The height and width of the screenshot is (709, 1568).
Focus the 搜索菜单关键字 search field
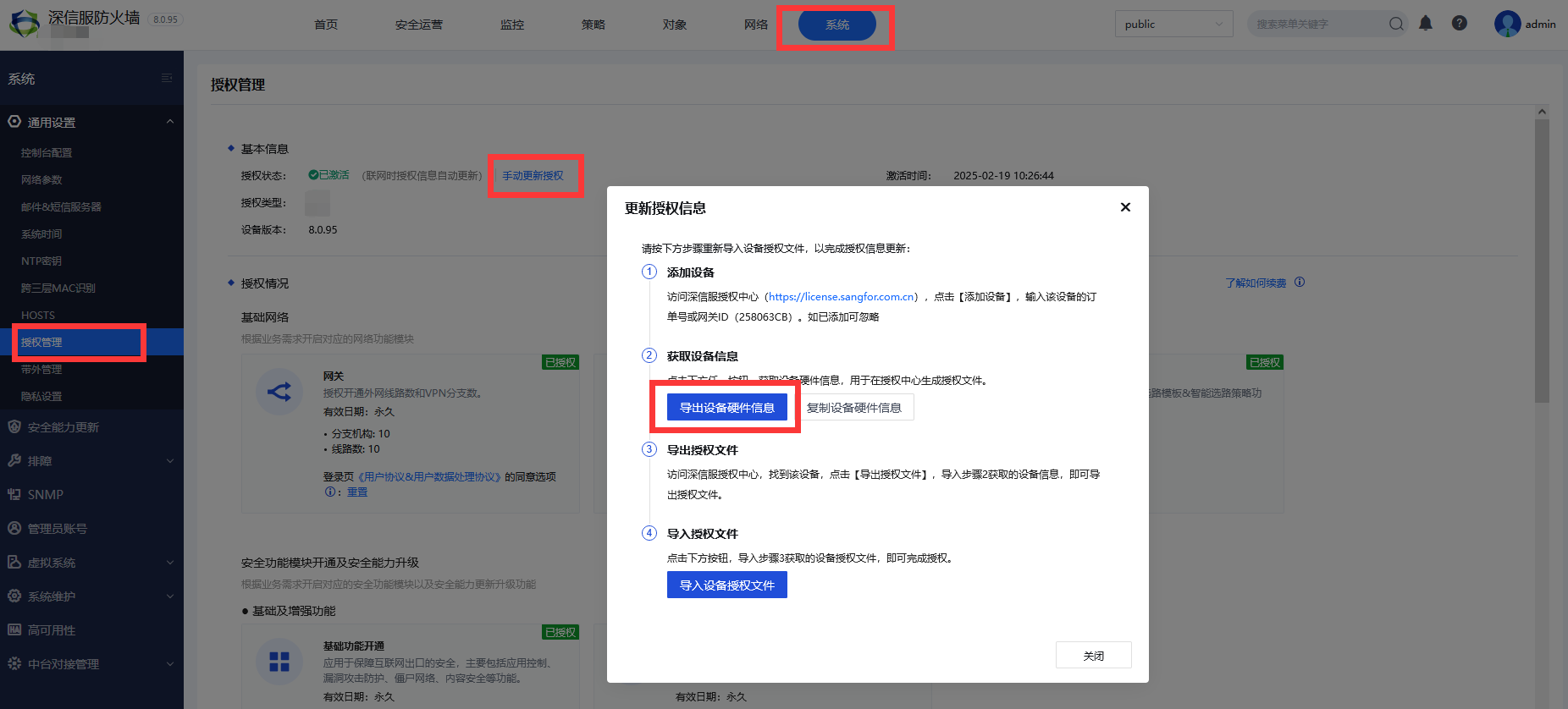[x=1316, y=24]
